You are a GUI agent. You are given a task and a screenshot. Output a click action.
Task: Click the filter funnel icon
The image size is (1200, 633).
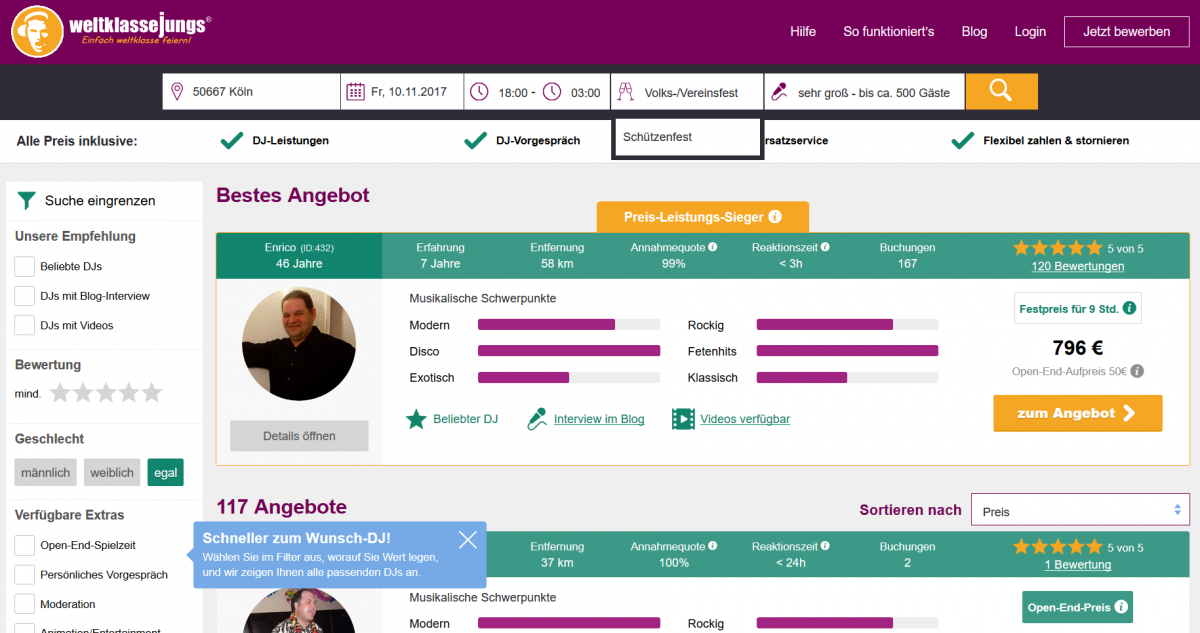pos(27,201)
